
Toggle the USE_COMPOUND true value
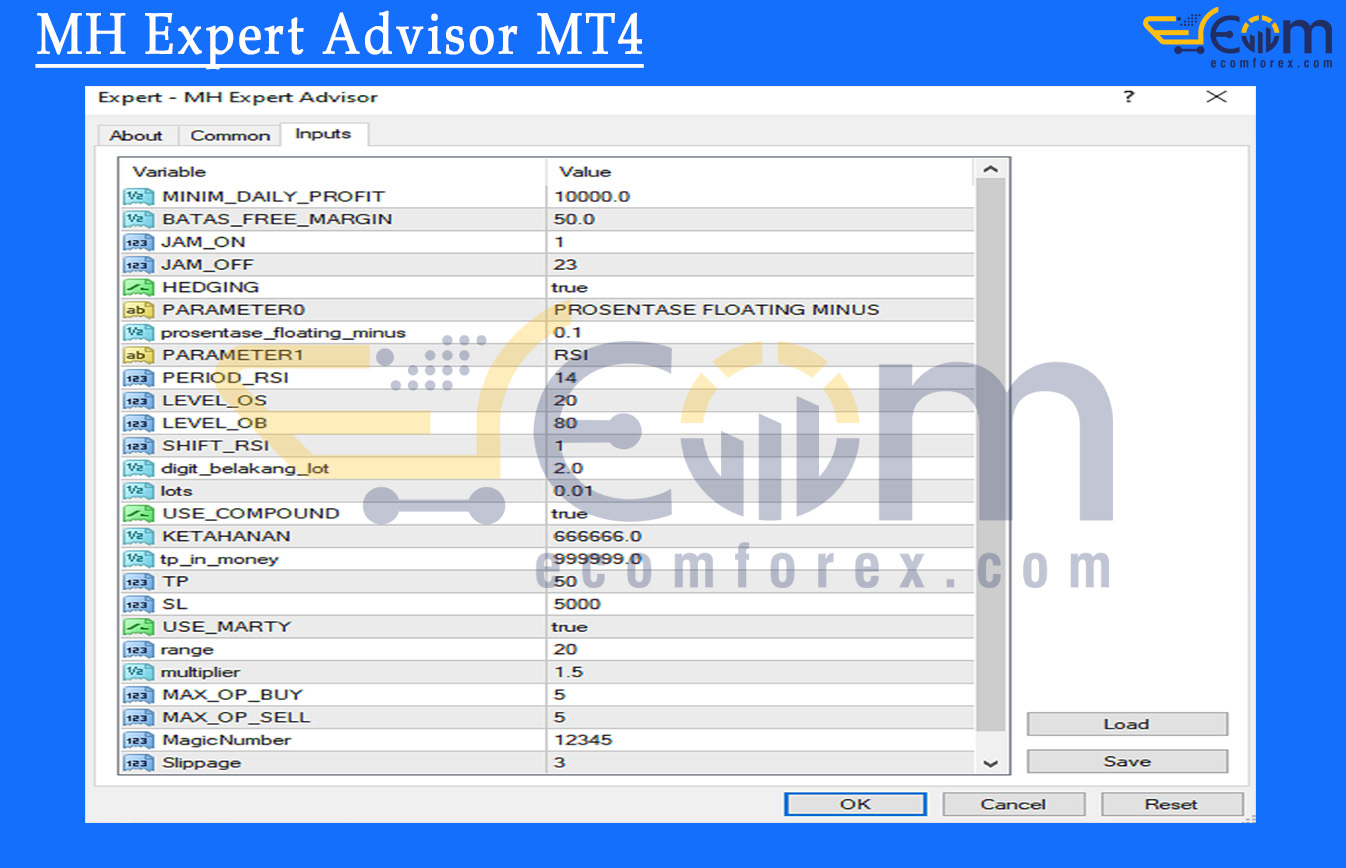570,513
